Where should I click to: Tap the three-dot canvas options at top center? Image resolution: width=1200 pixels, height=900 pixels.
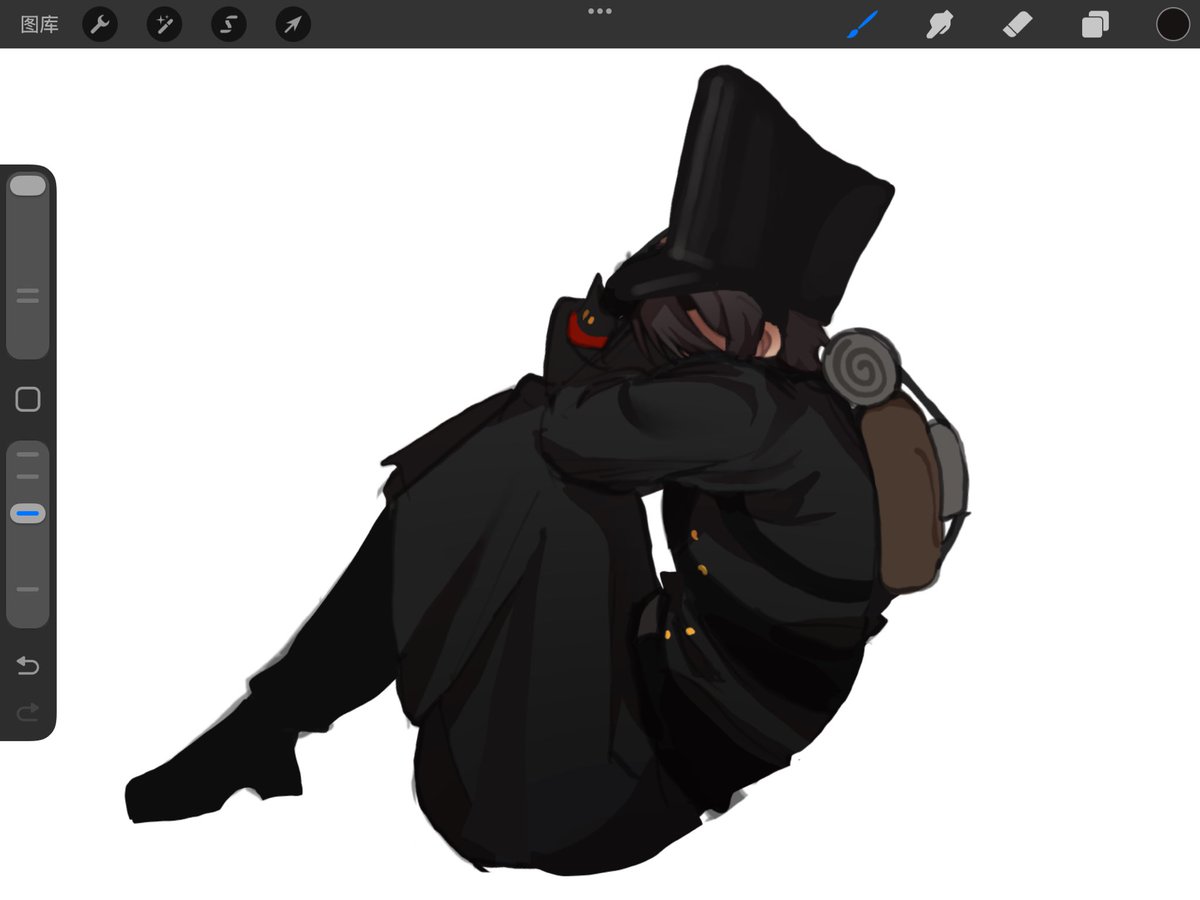[x=600, y=11]
